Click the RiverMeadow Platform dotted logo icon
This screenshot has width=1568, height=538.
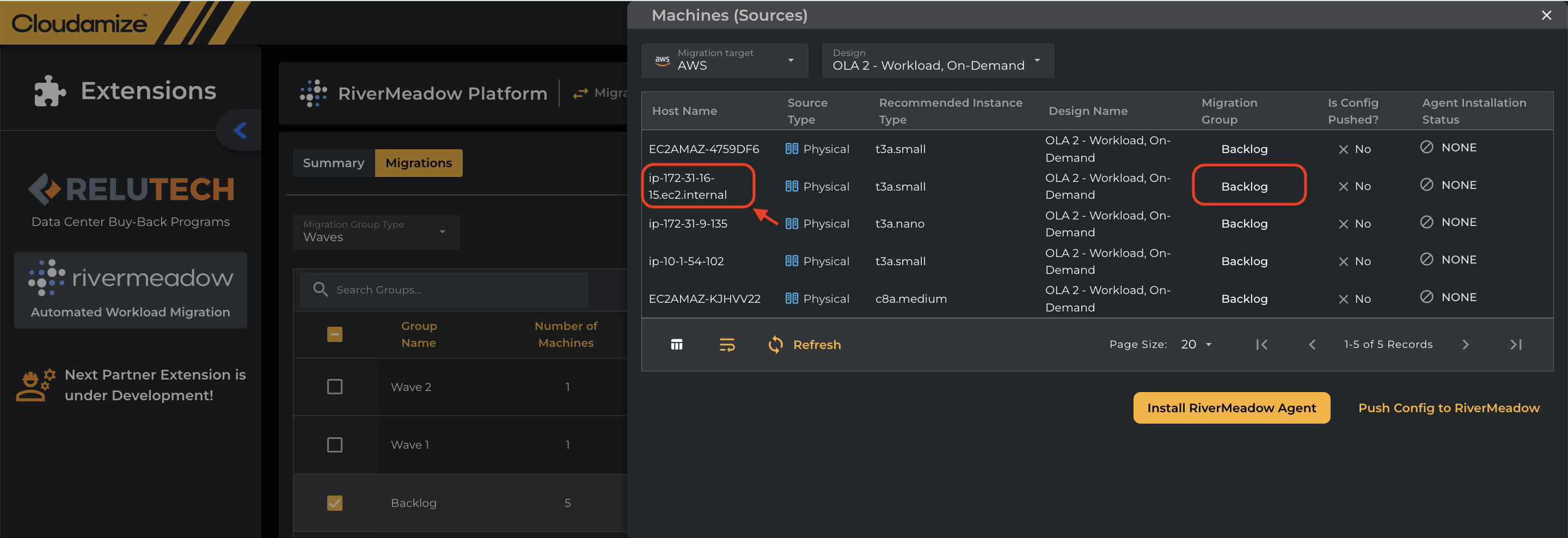pos(314,93)
